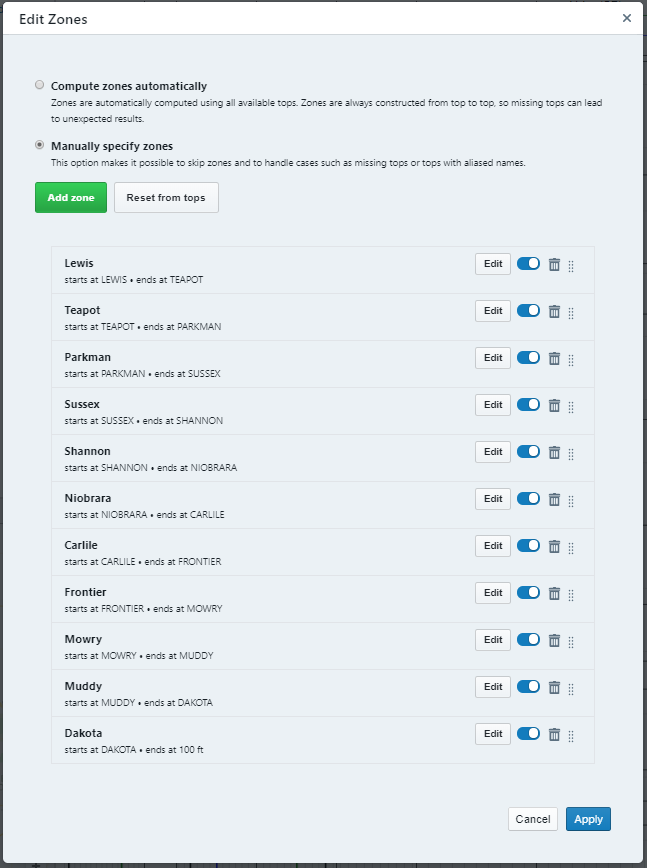Image resolution: width=647 pixels, height=868 pixels.
Task: Click Reset from tops button
Action: click(166, 198)
